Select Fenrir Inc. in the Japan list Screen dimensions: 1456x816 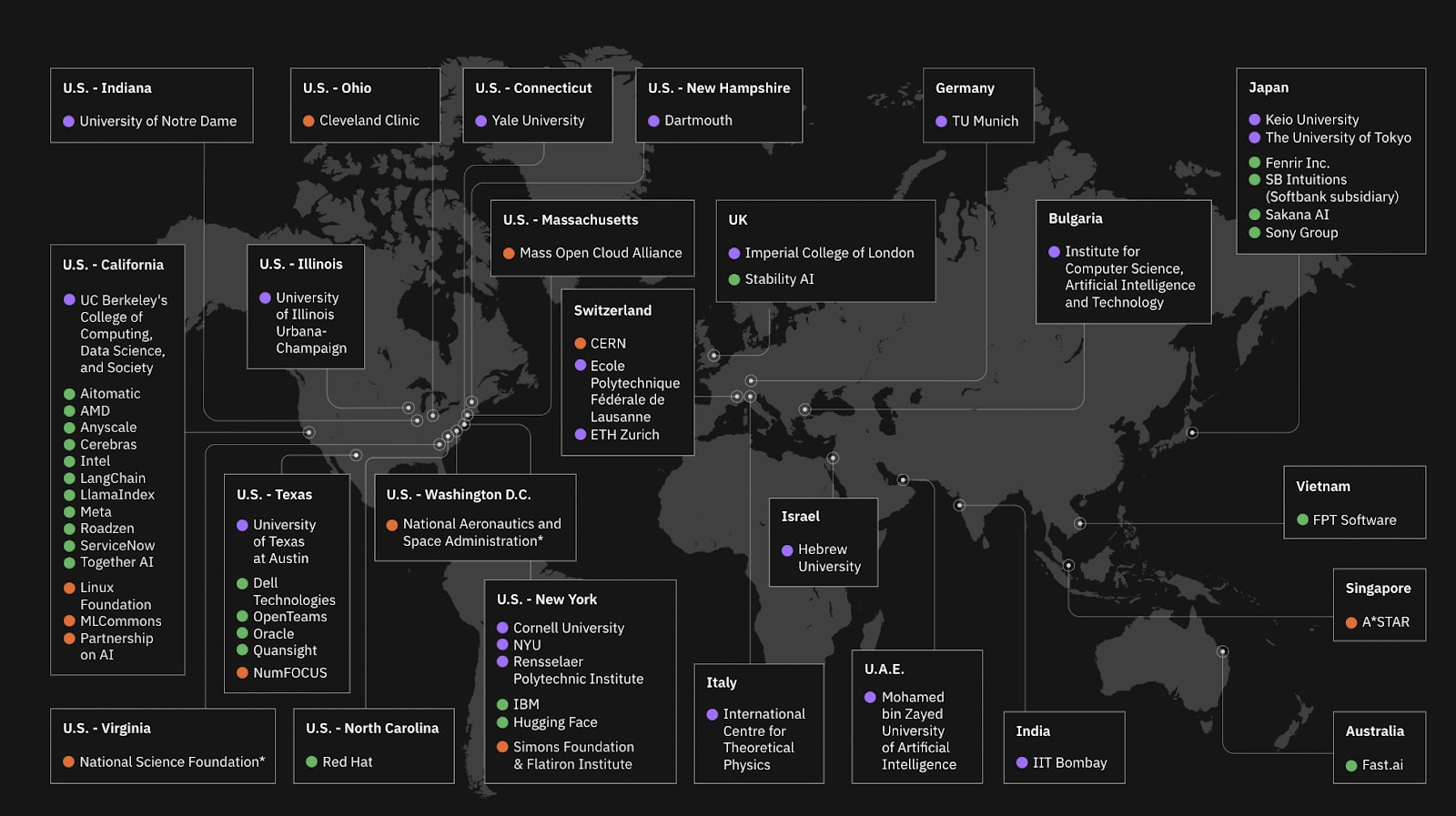point(1289,163)
